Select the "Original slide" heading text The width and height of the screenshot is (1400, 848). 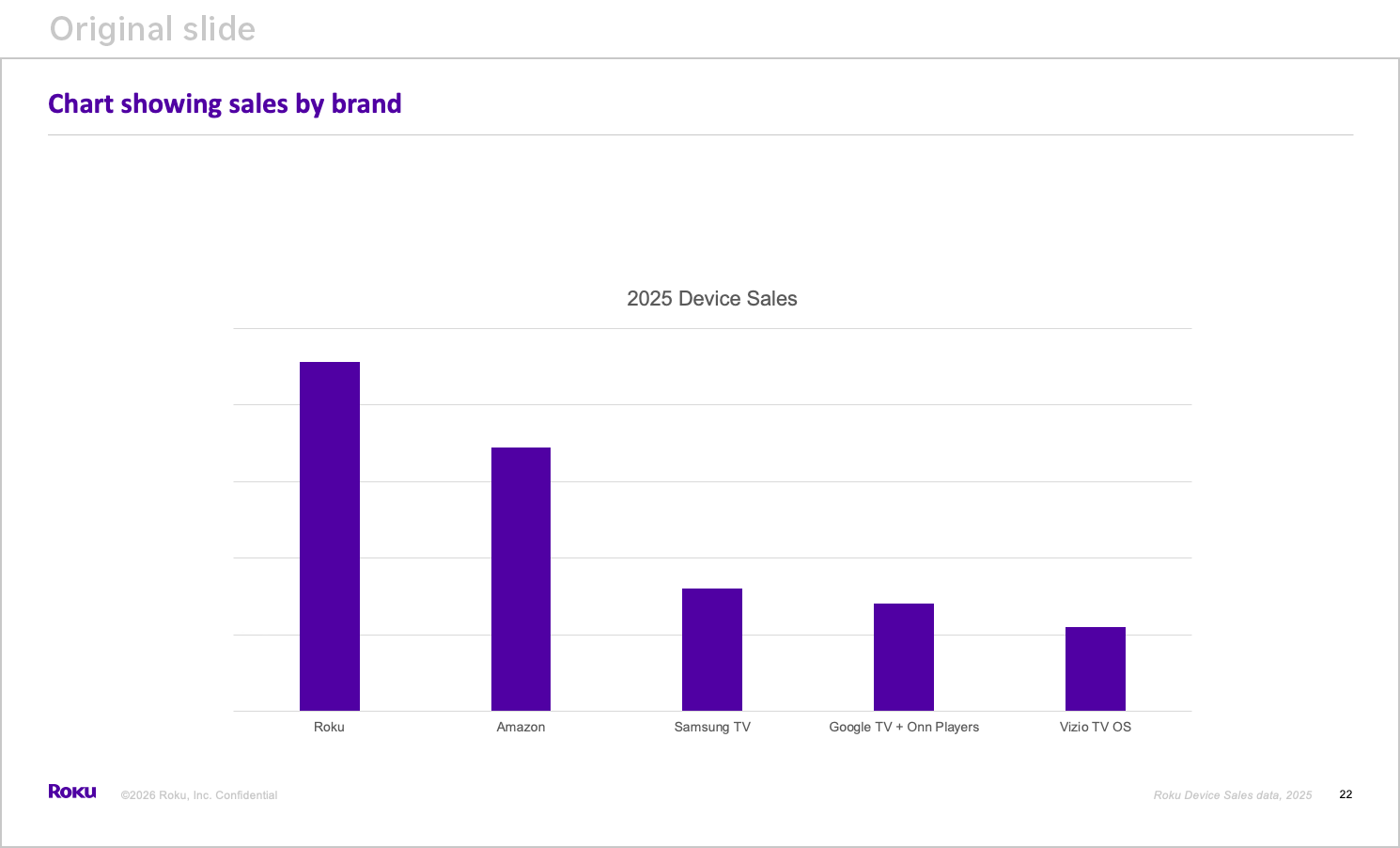tap(152, 29)
